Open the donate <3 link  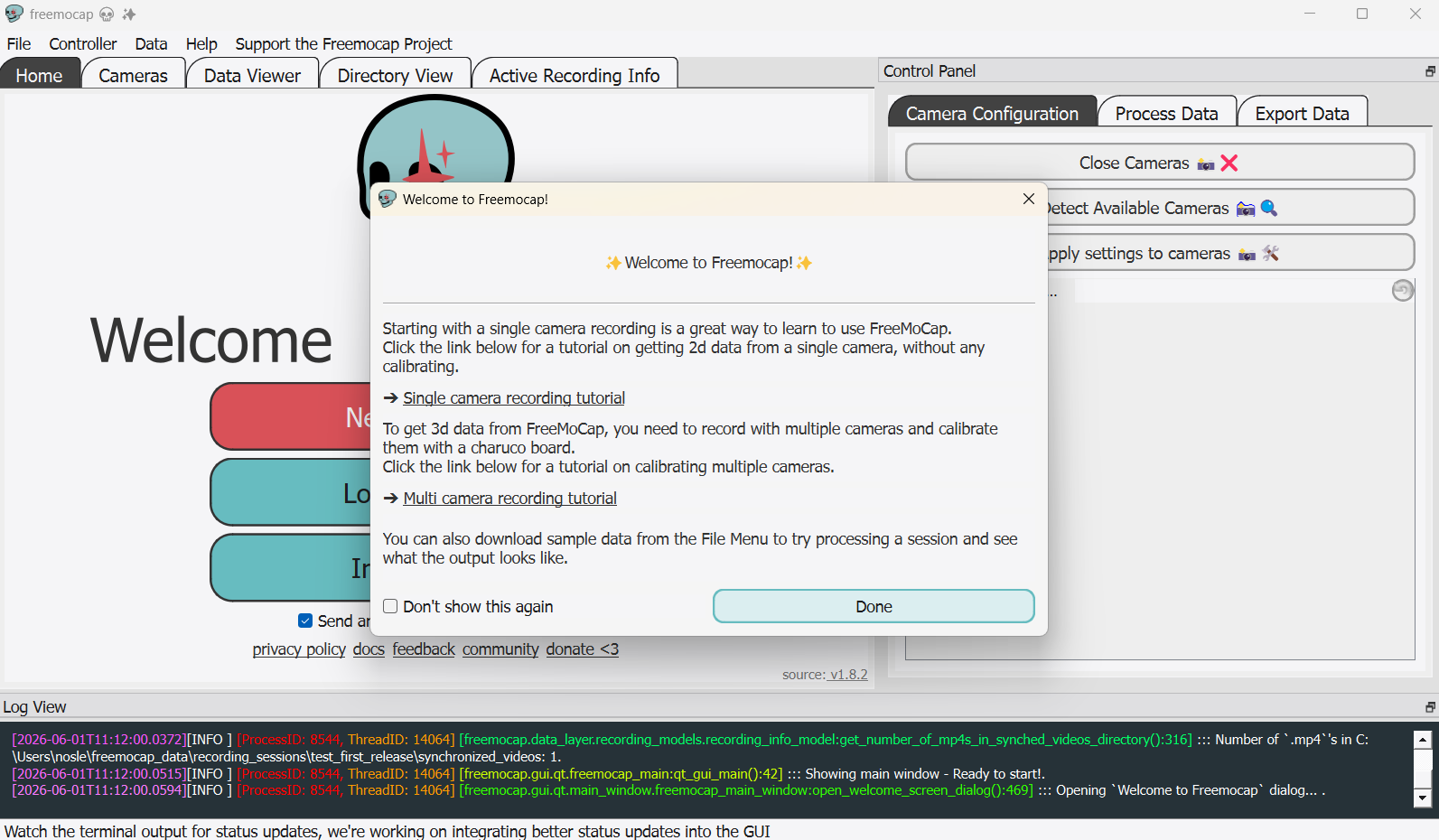click(x=582, y=649)
